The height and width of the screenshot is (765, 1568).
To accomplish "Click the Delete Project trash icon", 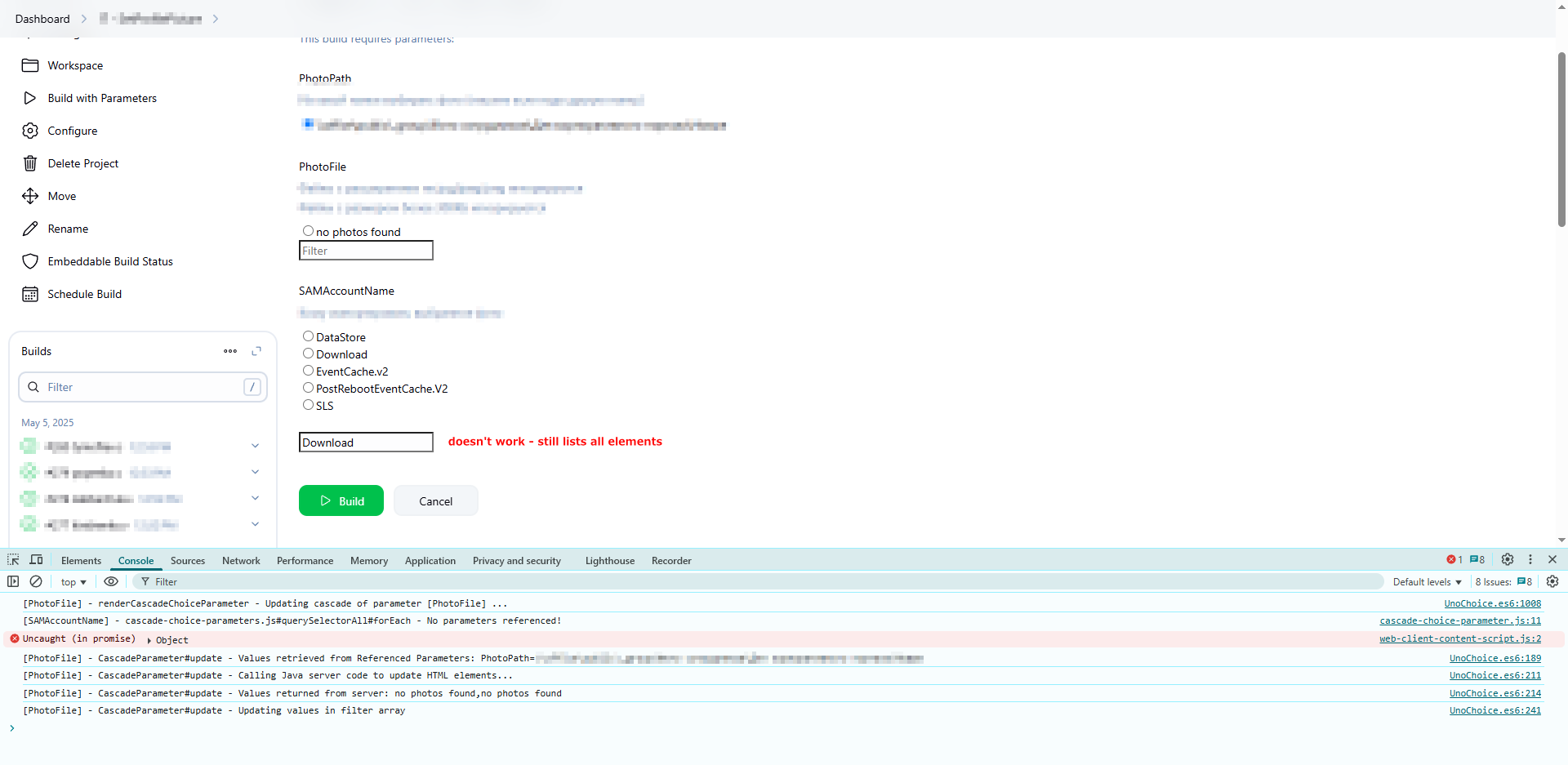I will (30, 163).
